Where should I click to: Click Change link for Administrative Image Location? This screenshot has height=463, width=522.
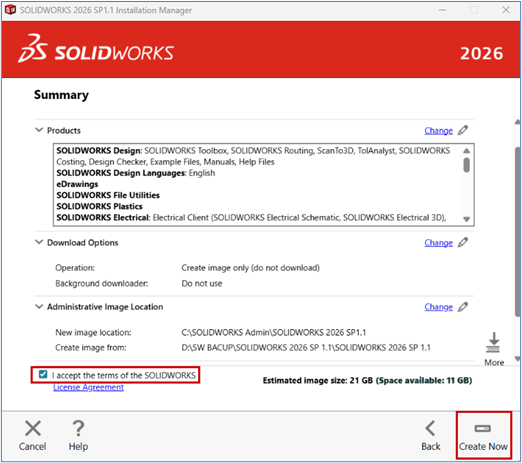[438, 307]
